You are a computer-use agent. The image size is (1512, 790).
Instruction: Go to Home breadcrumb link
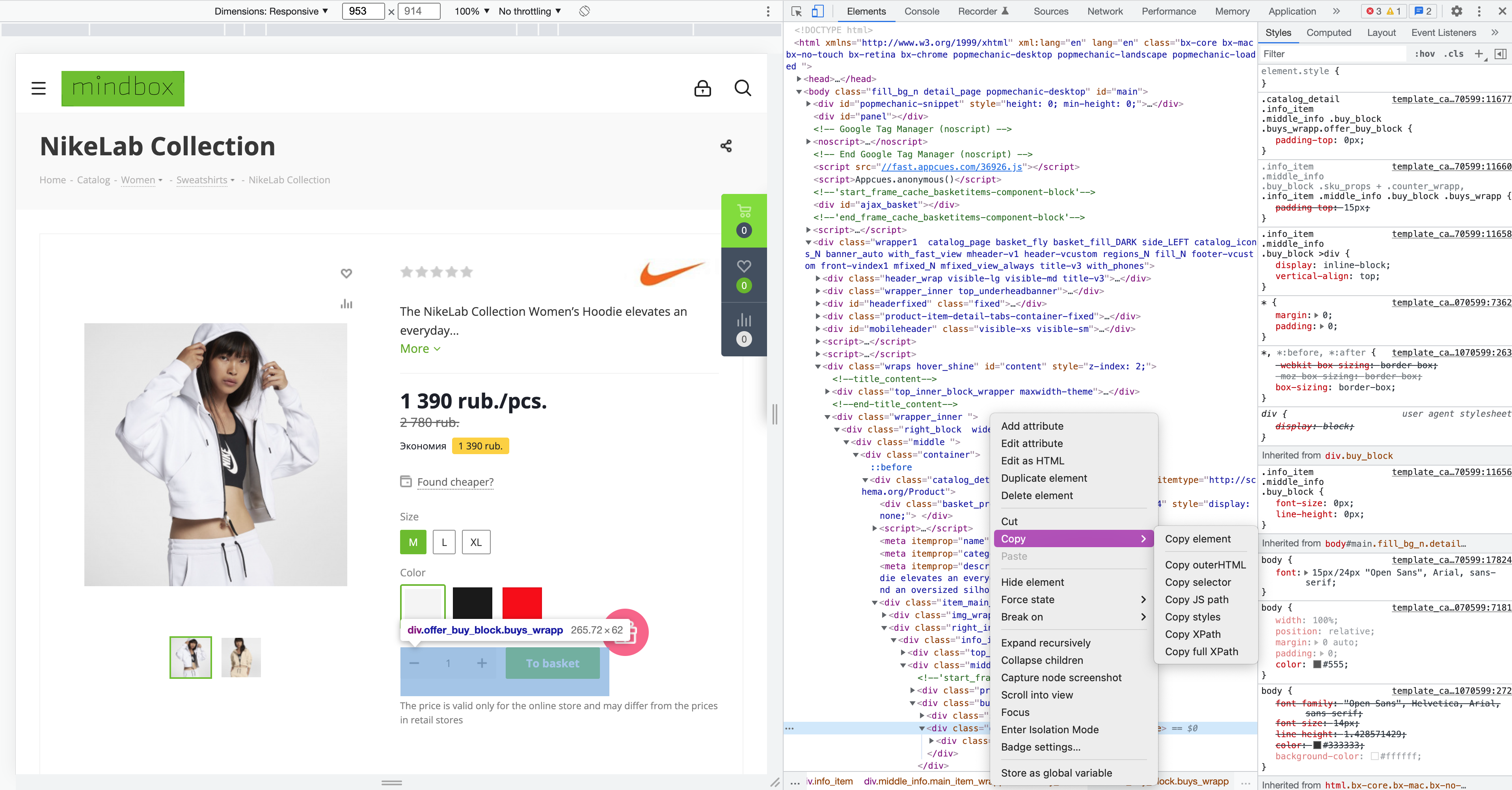[x=52, y=180]
